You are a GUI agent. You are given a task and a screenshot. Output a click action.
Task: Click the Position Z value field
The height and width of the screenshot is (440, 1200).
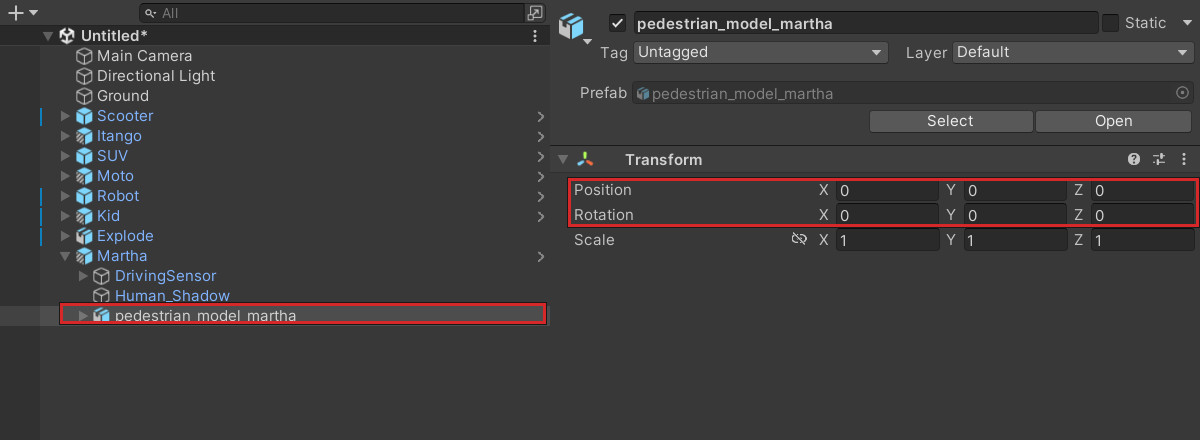pyautogui.click(x=1142, y=190)
